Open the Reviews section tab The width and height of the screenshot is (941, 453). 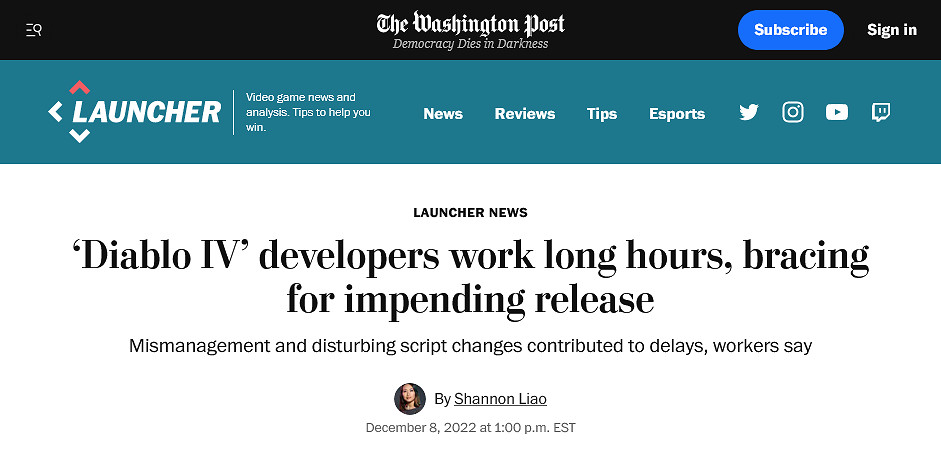pos(525,113)
